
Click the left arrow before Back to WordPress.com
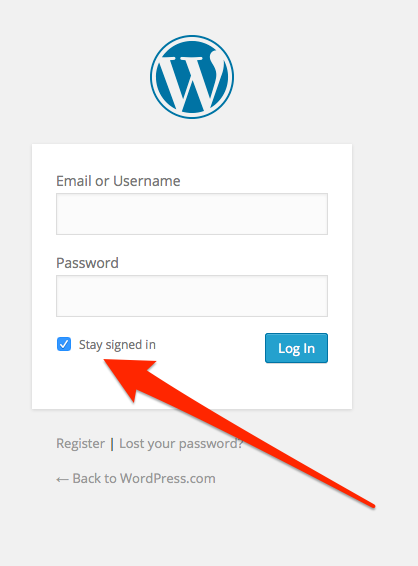(x=62, y=479)
